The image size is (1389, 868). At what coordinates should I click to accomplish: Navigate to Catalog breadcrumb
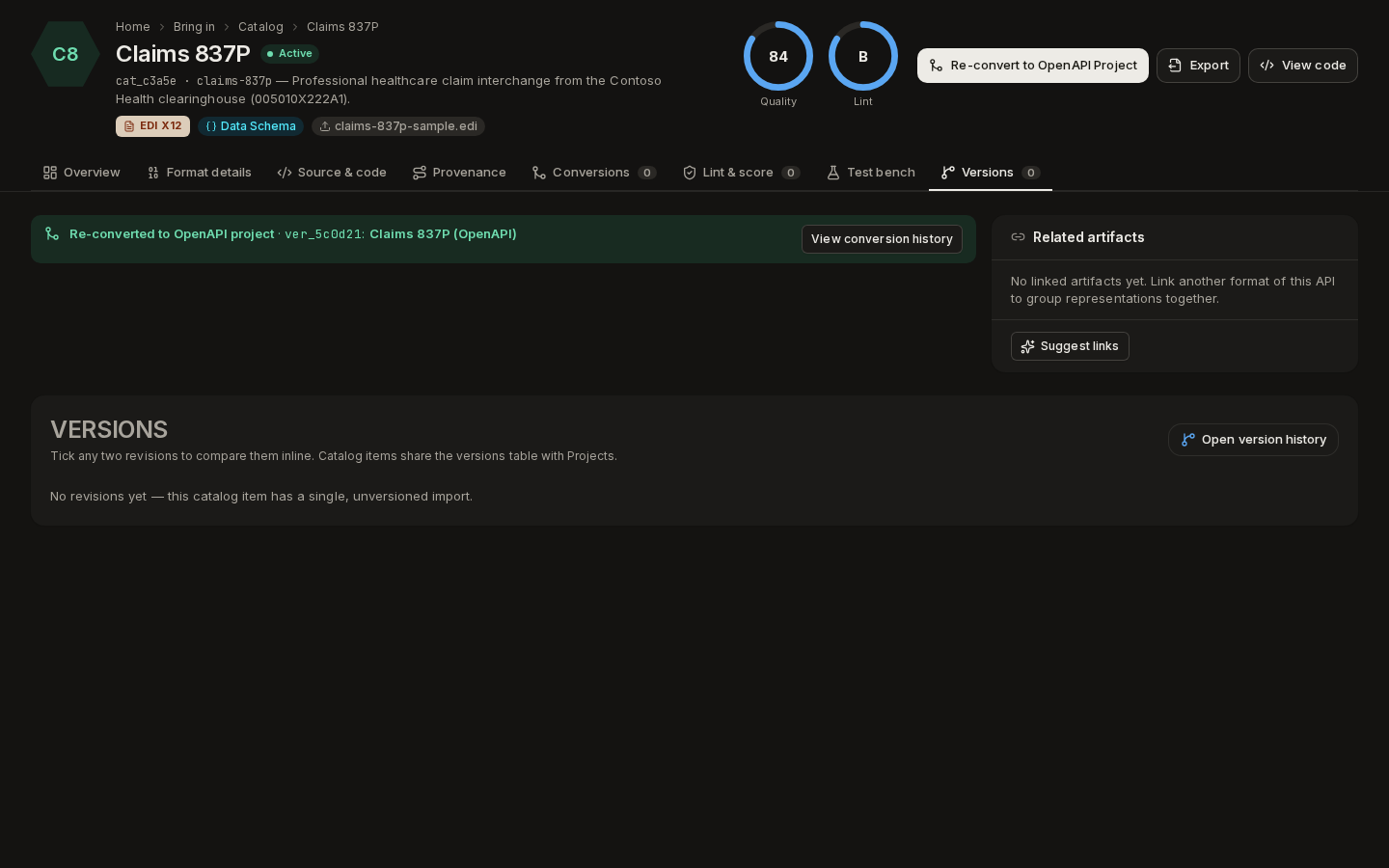coord(260,27)
